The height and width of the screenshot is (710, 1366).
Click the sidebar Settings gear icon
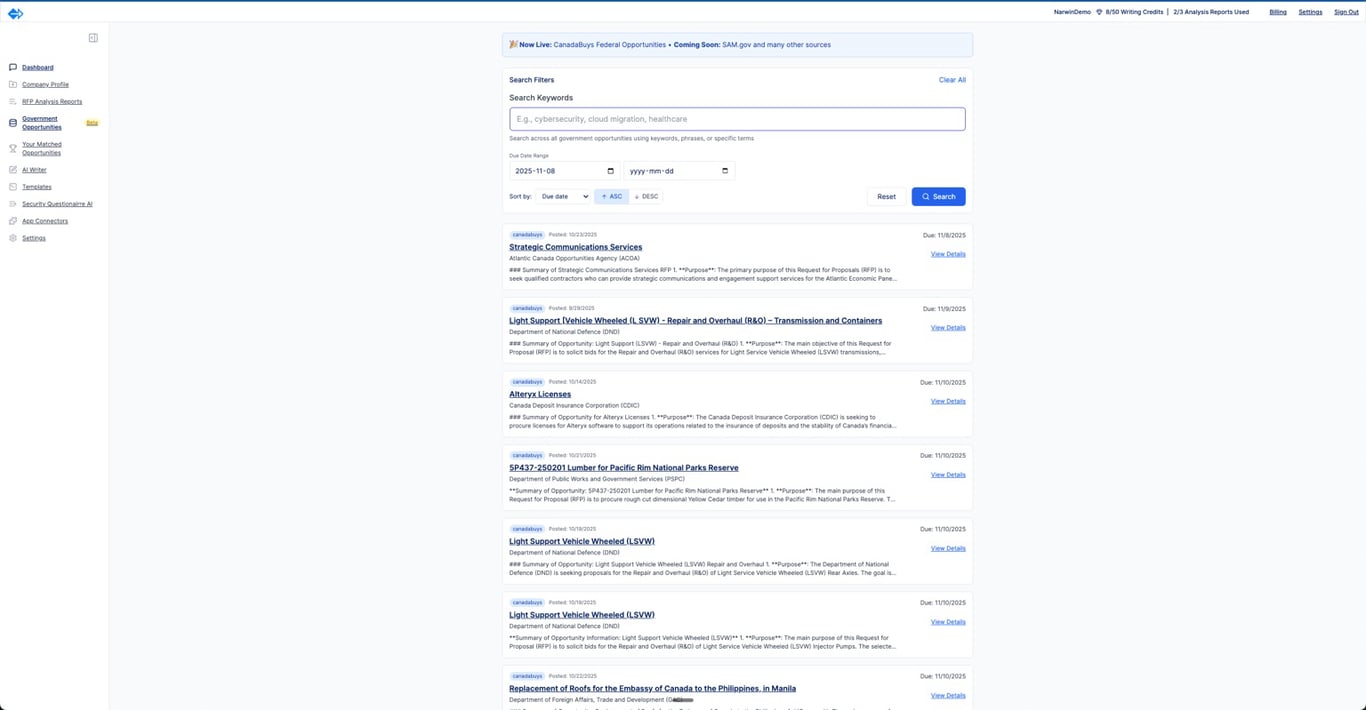coord(13,238)
